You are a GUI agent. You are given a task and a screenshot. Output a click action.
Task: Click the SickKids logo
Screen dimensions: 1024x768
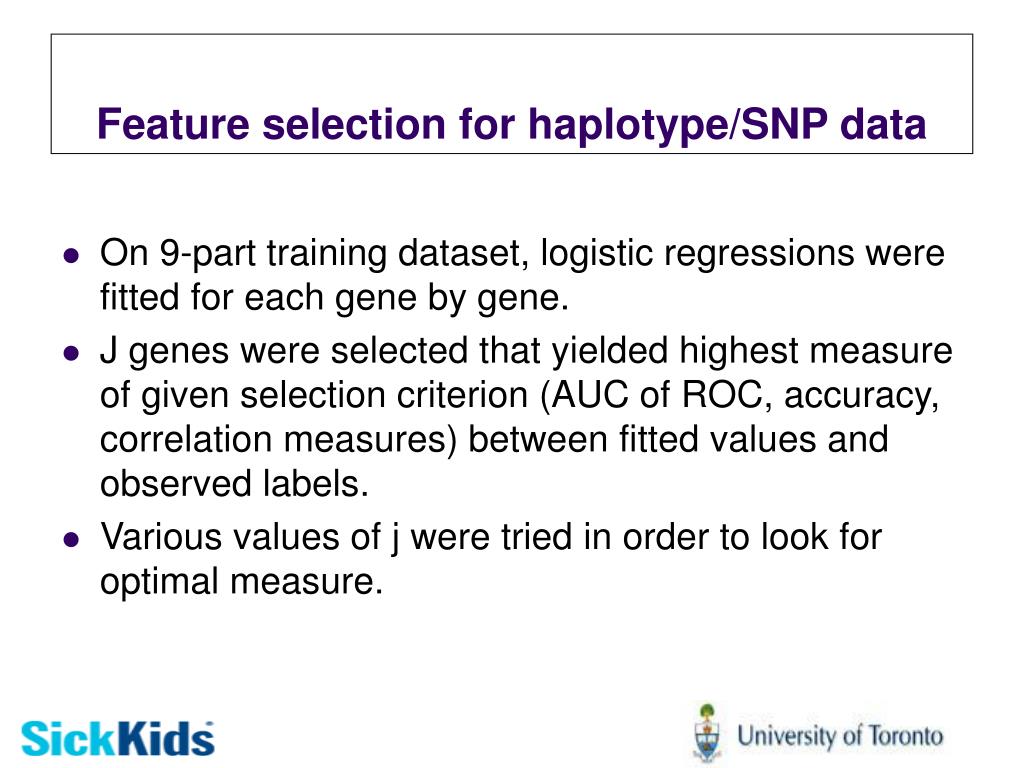click(x=118, y=739)
